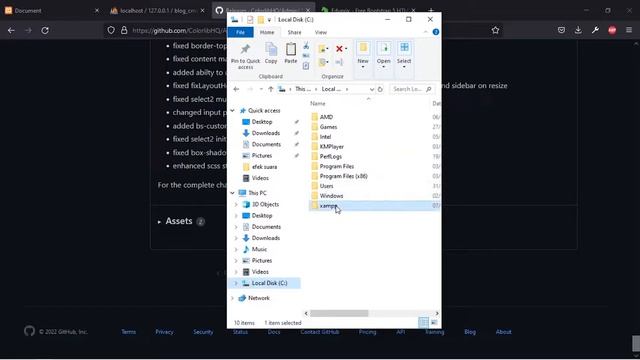This screenshot has height=360, width=640.
Task: Click shield tracking protection icon
Action: tap(111, 30)
